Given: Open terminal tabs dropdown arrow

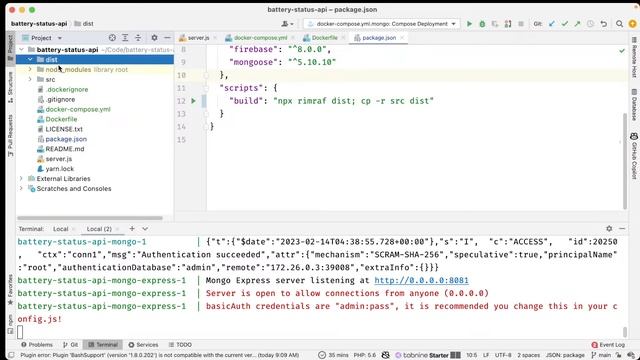Looking at the screenshot, I should point(145,229).
